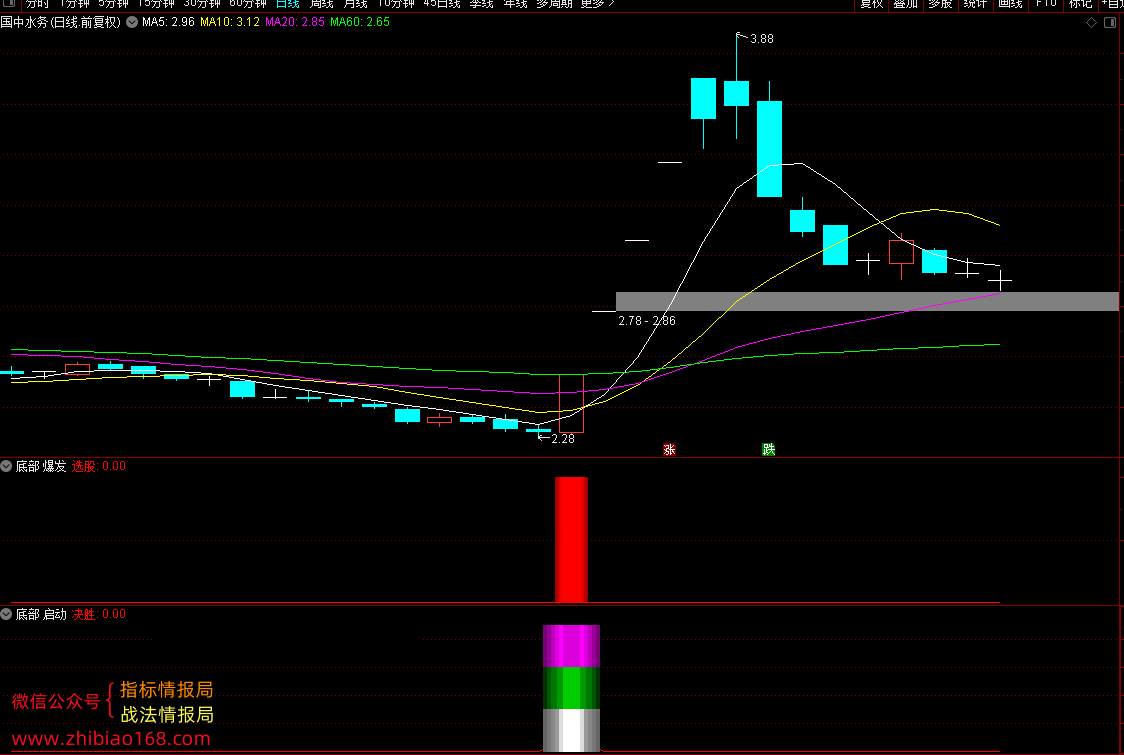
Task: Click the 国中水务(日线.前复权) chart title
Action: tap(61, 22)
